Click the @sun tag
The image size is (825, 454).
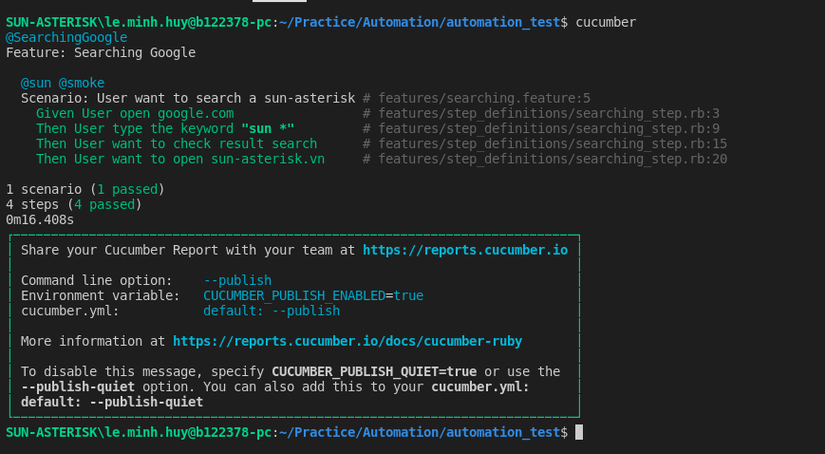[x=36, y=83]
